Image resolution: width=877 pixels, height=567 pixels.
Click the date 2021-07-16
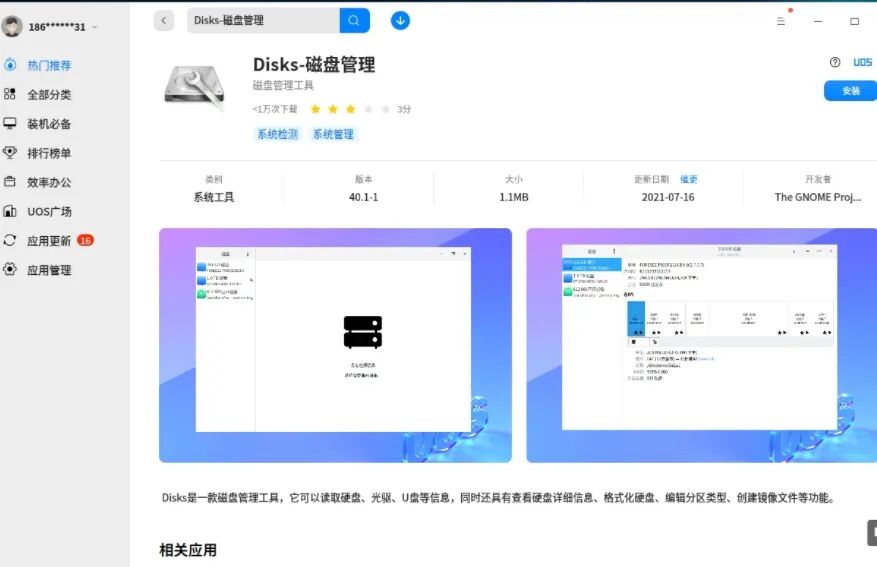[668, 197]
